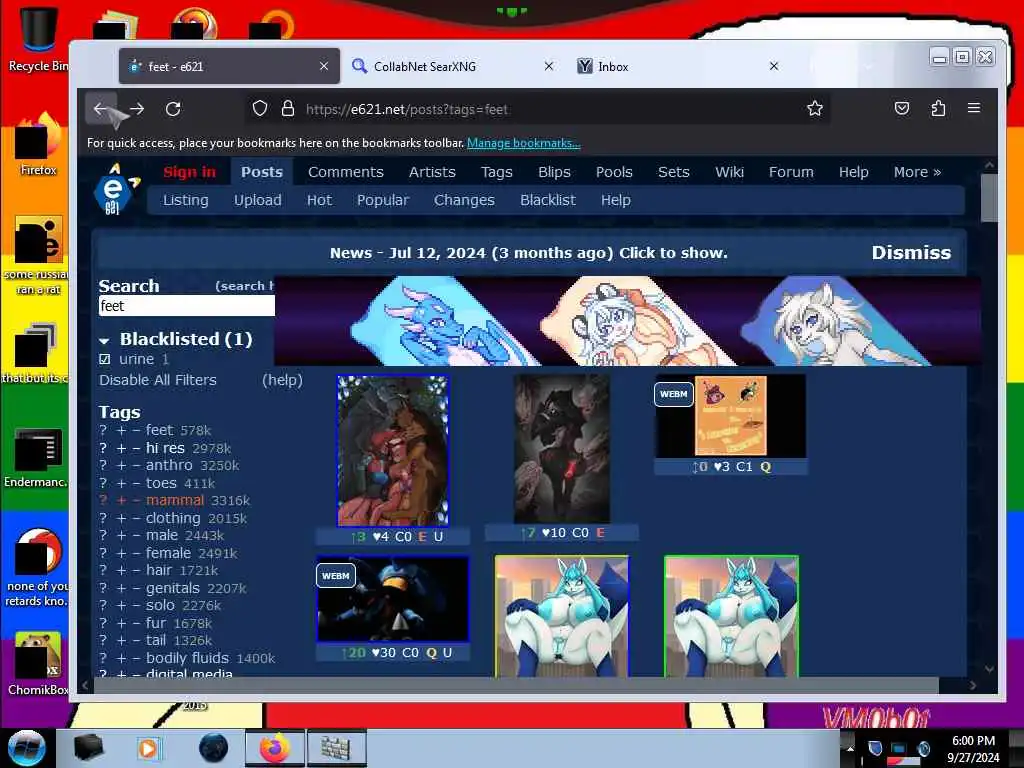Click the brick wall firewall taskbar icon
Screen dimensions: 1024x768
tap(336, 748)
